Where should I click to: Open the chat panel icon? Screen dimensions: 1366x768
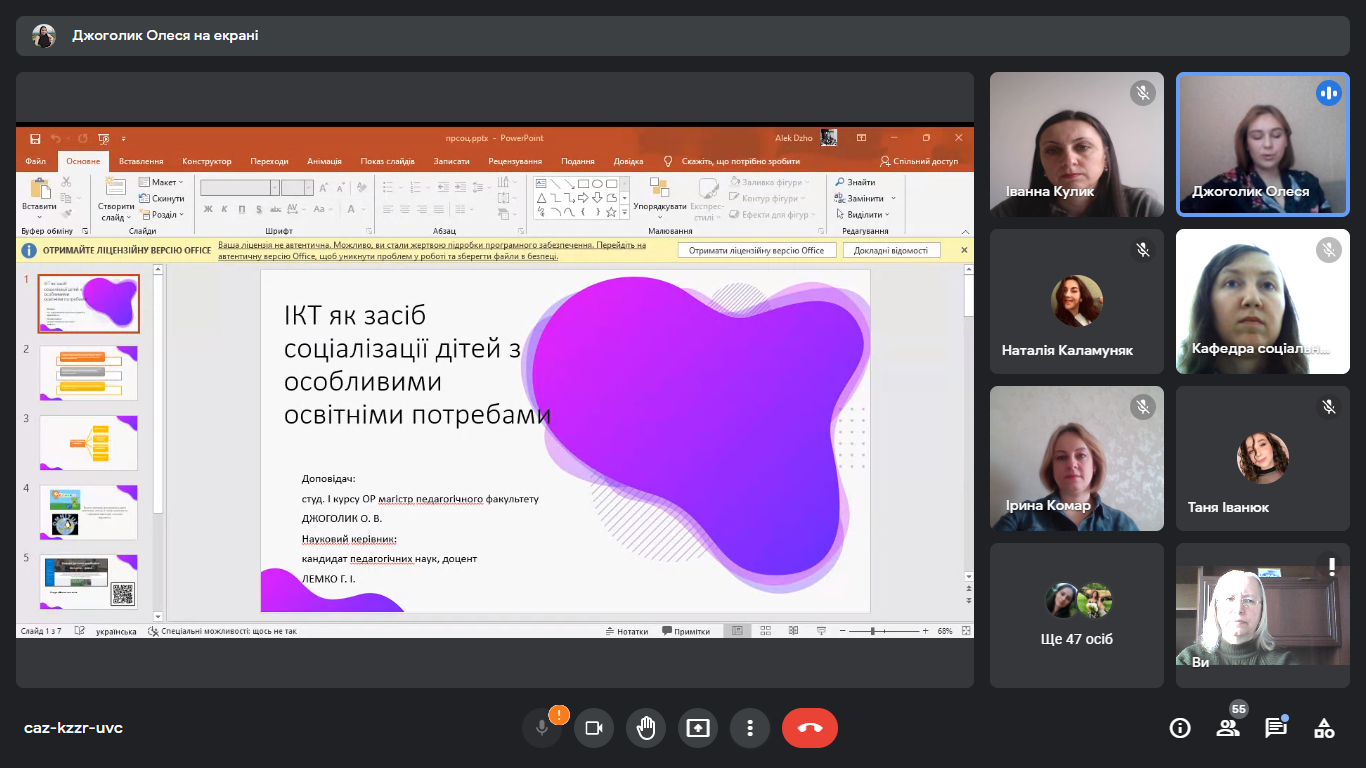pyautogui.click(x=1275, y=728)
